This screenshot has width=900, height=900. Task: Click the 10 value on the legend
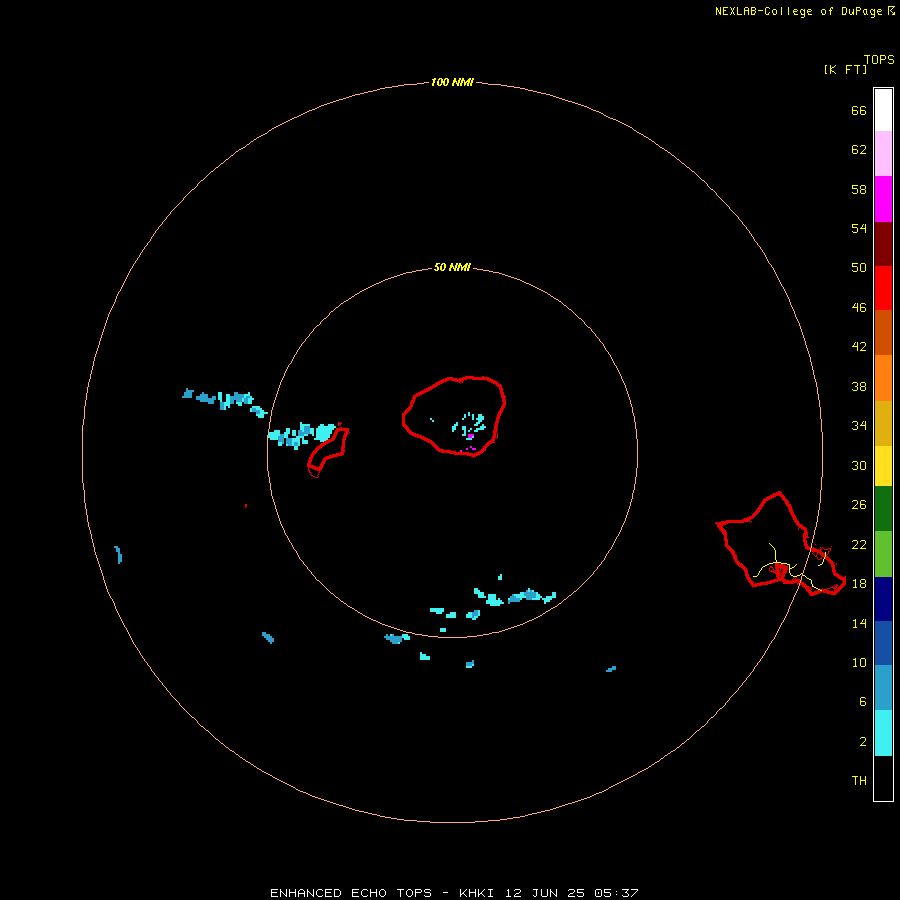(859, 662)
